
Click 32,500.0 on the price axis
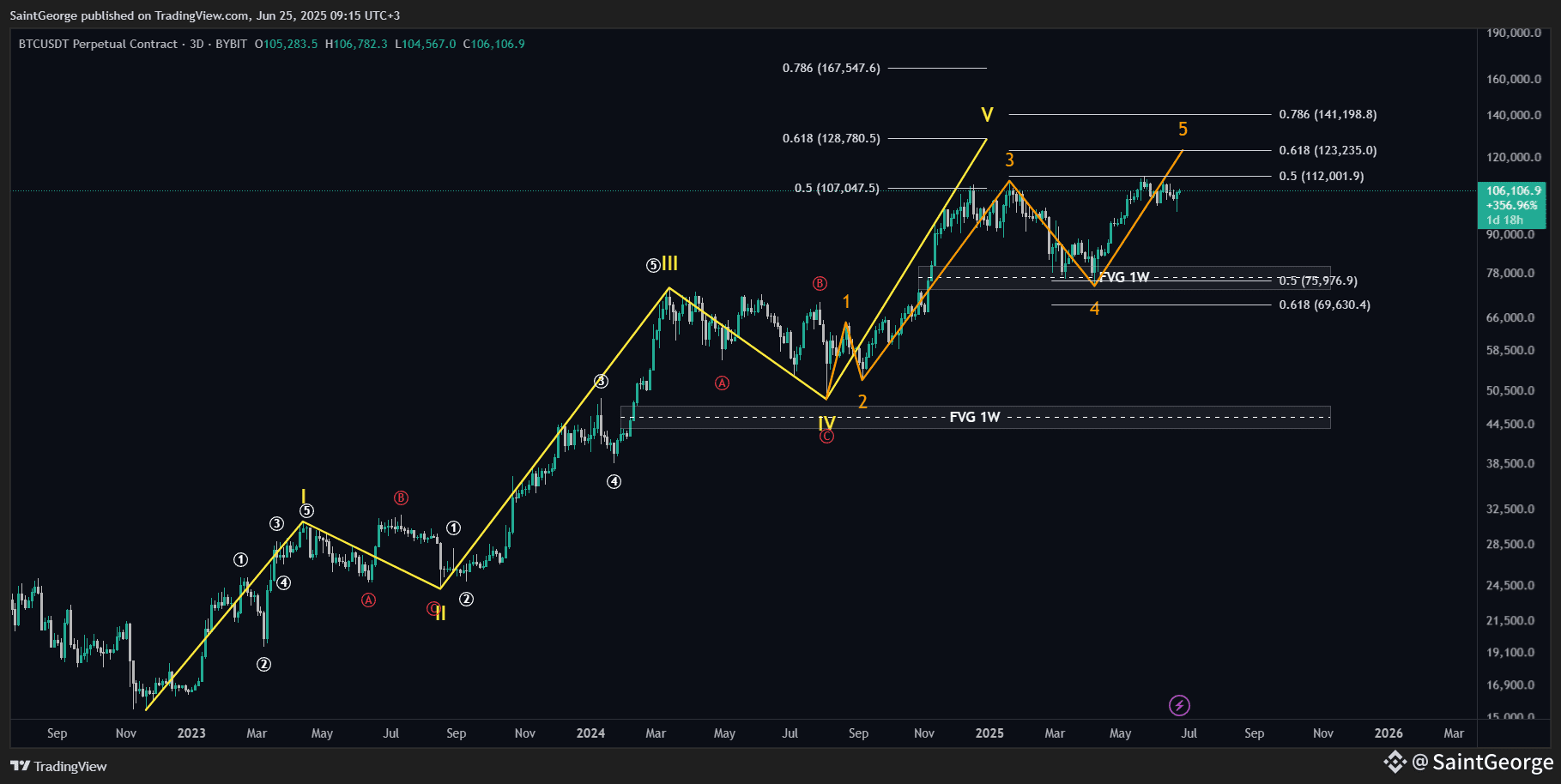[x=1510, y=509]
